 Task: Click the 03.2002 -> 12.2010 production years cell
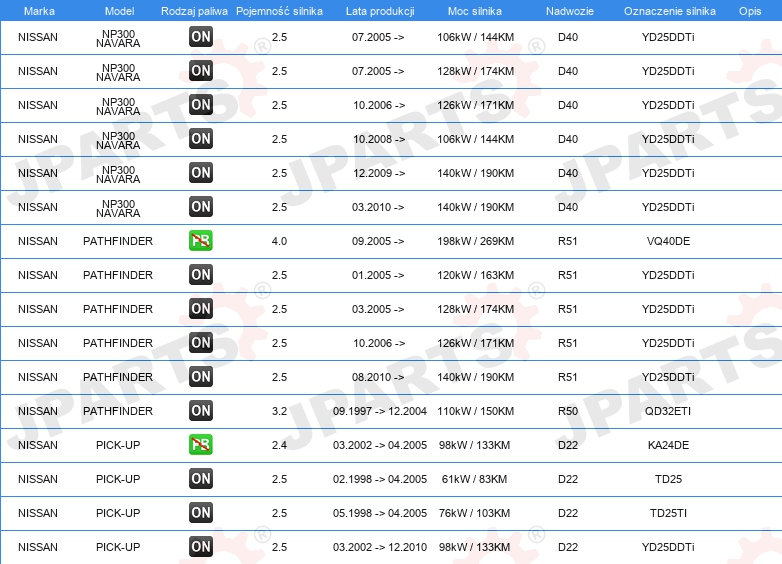(x=380, y=548)
